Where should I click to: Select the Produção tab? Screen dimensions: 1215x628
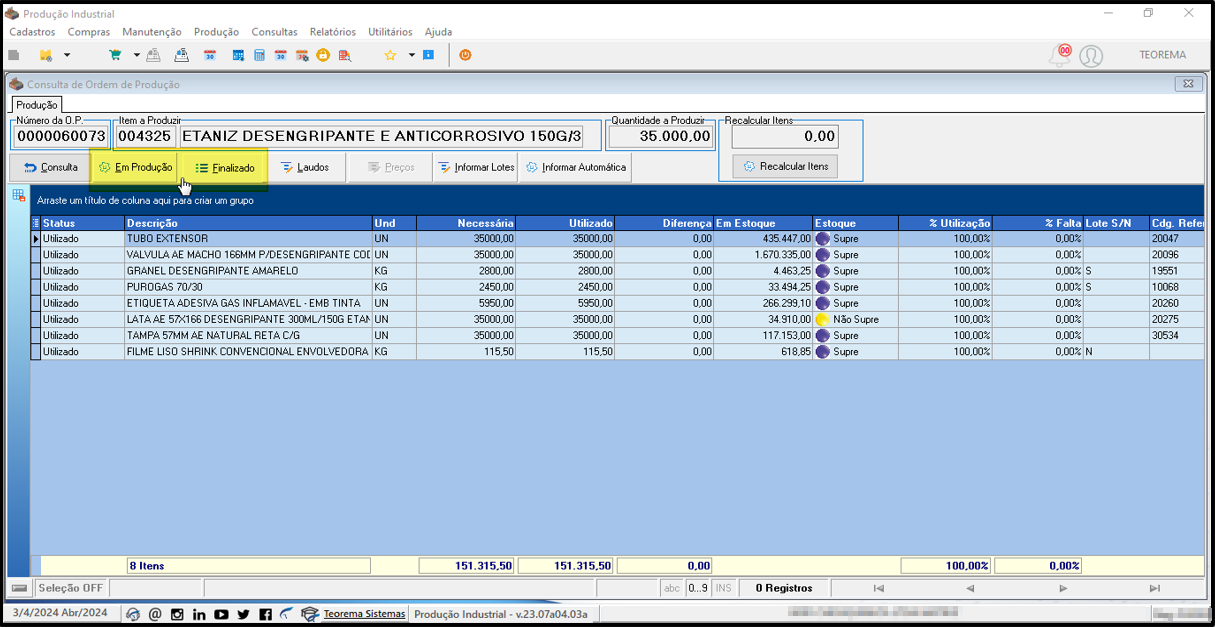click(x=37, y=104)
